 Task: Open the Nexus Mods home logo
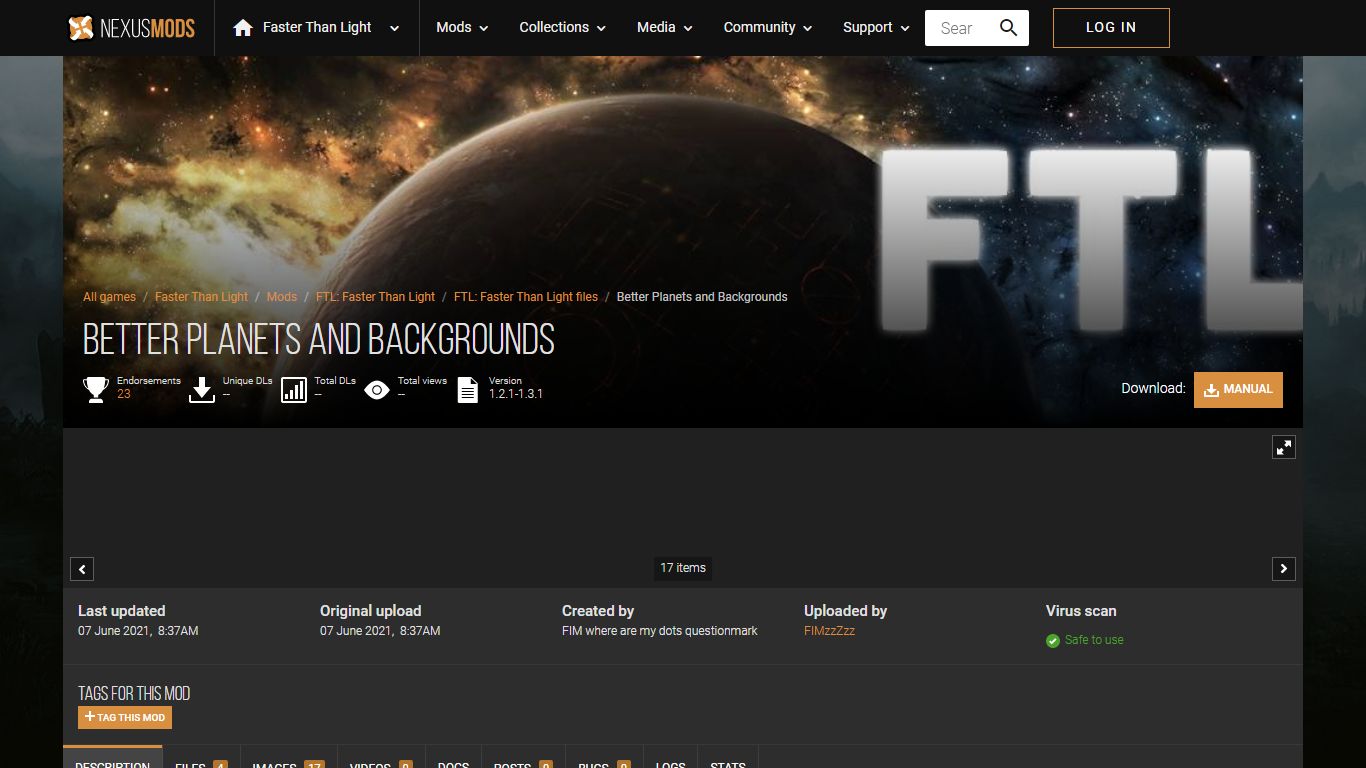(x=131, y=28)
